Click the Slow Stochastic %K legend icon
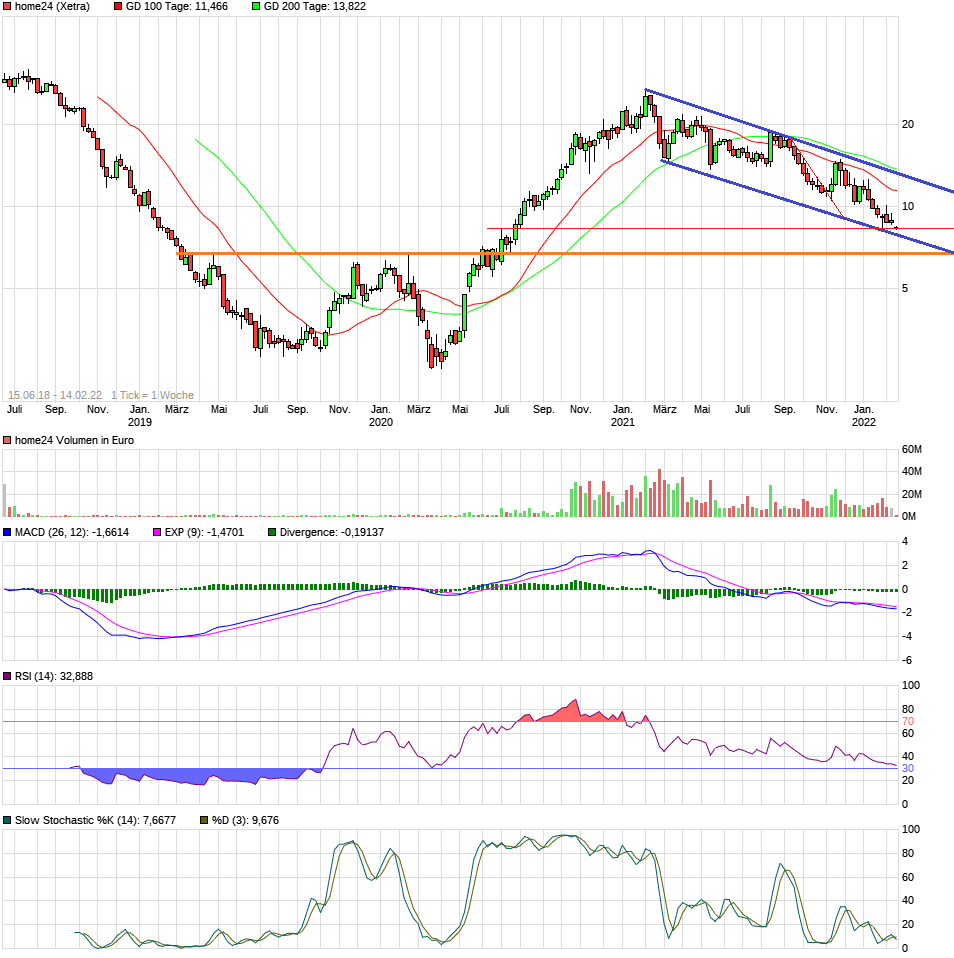Viewport: 954px width, 958px height. (x=9, y=818)
